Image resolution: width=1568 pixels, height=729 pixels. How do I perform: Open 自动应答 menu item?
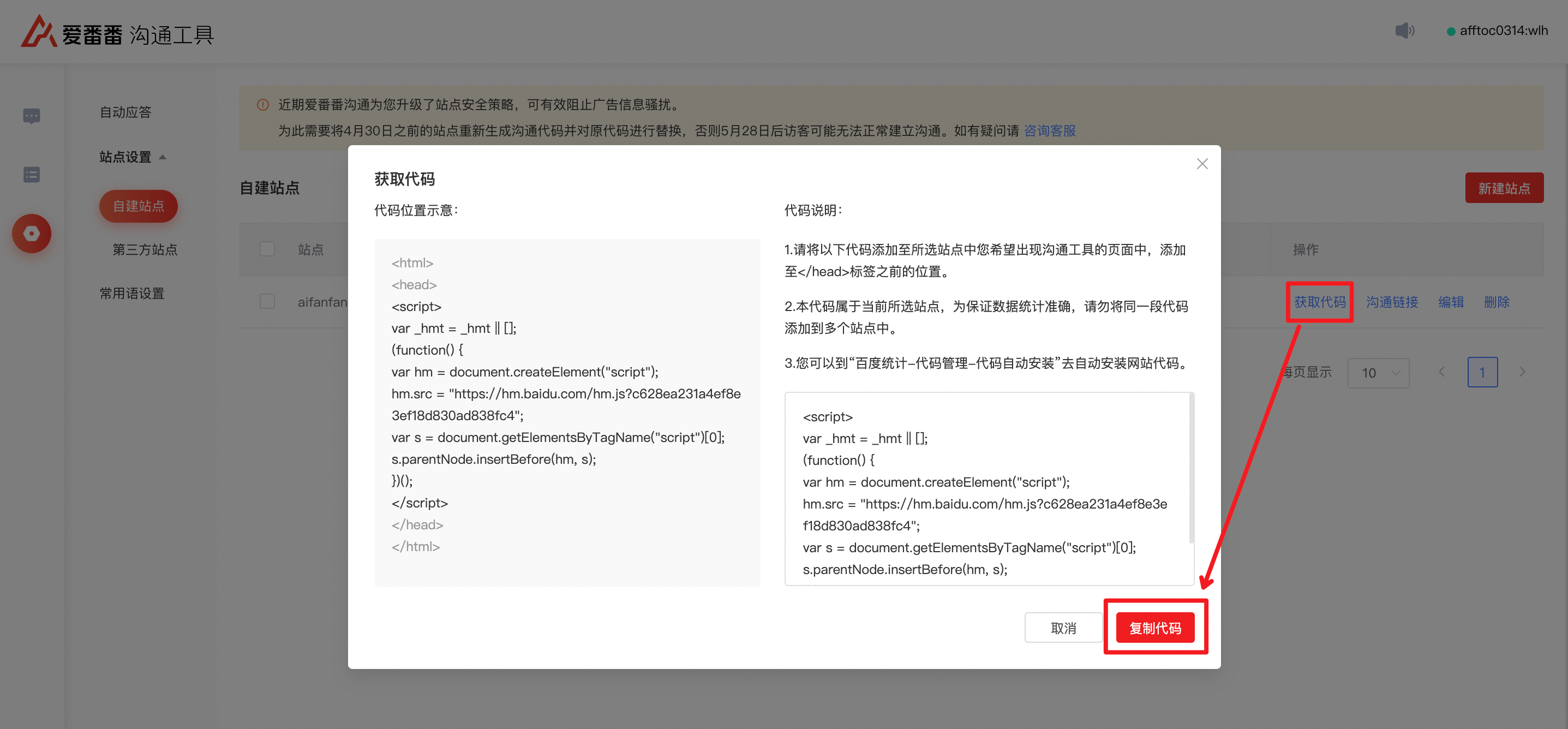pos(125,112)
